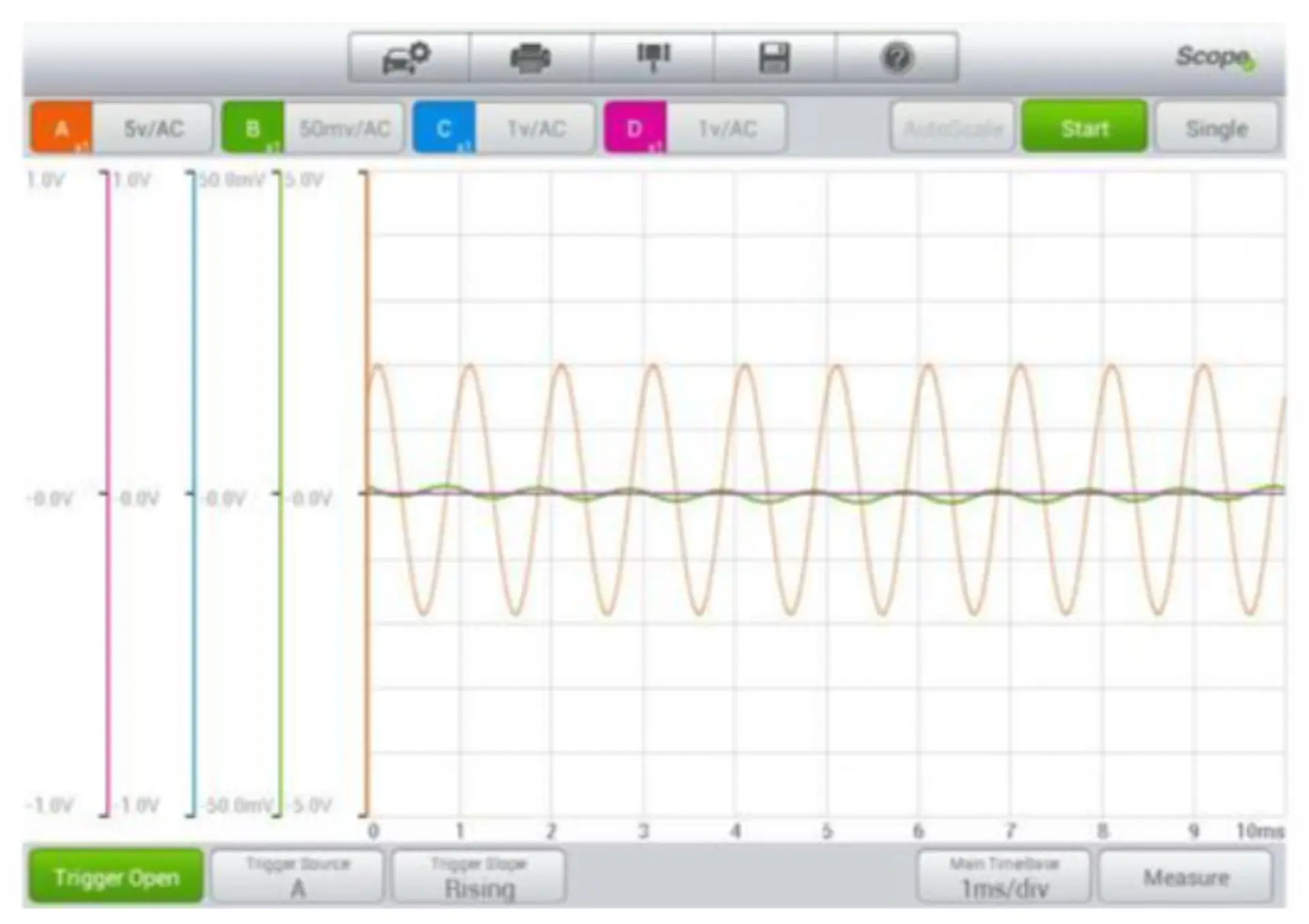Viewport: 1309px width, 924px height.
Task: Click the 5 label on time axis
Action: pos(827,831)
